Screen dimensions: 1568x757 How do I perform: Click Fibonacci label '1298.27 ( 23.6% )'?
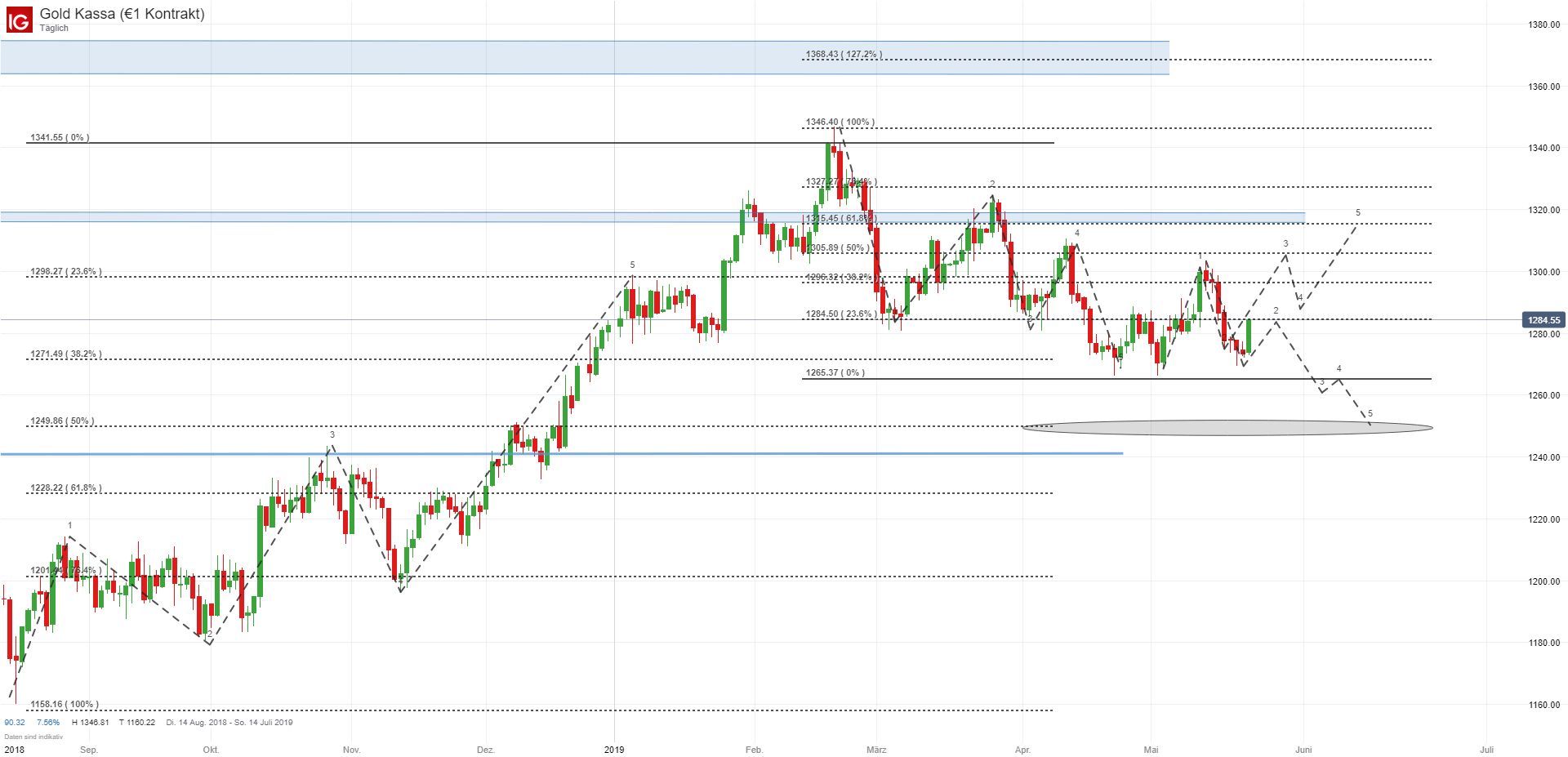[66, 272]
